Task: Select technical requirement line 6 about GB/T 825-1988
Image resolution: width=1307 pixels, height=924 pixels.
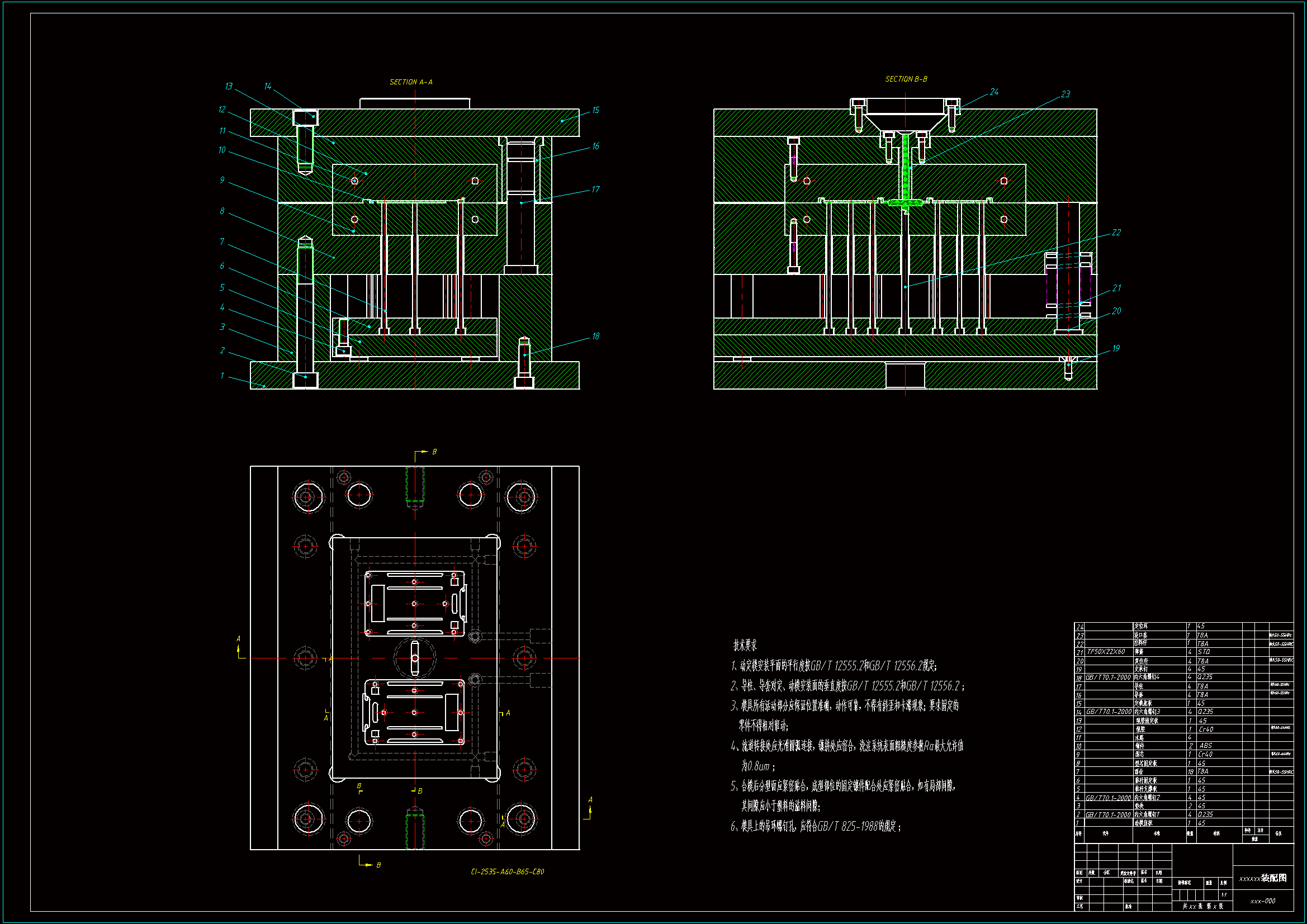Action: pyautogui.click(x=815, y=826)
